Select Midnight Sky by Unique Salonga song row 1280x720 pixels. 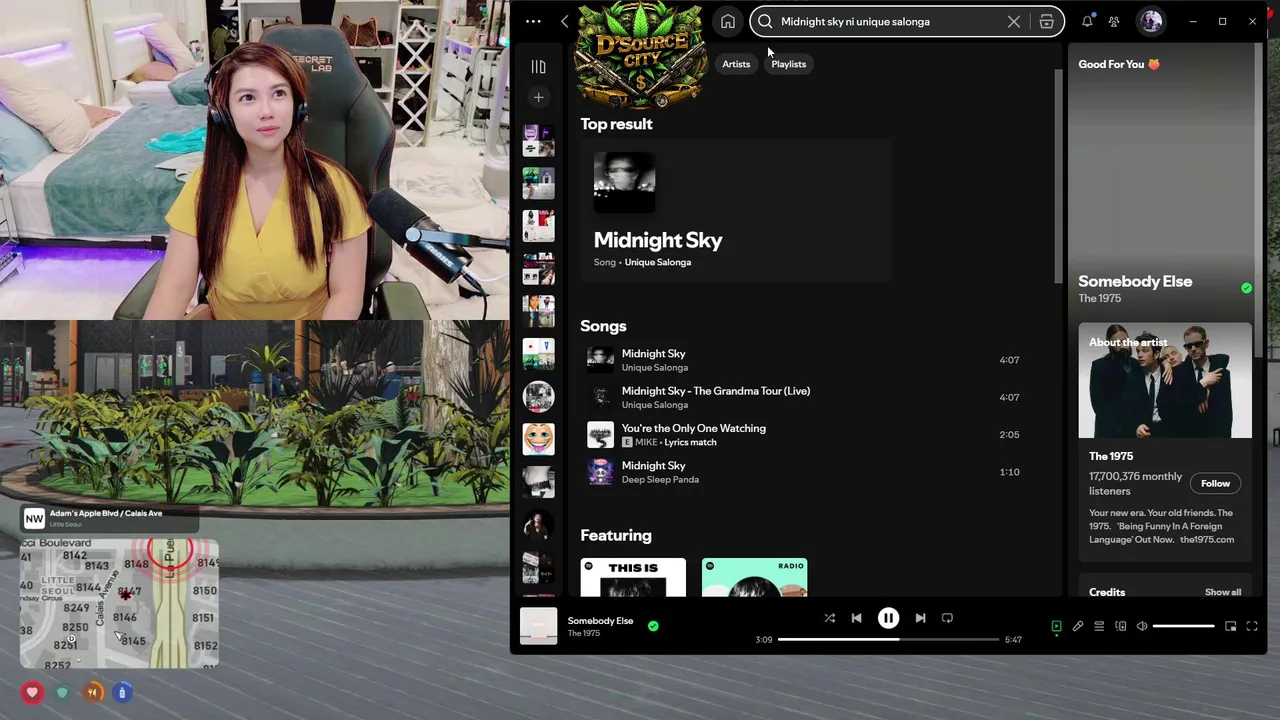pos(805,360)
